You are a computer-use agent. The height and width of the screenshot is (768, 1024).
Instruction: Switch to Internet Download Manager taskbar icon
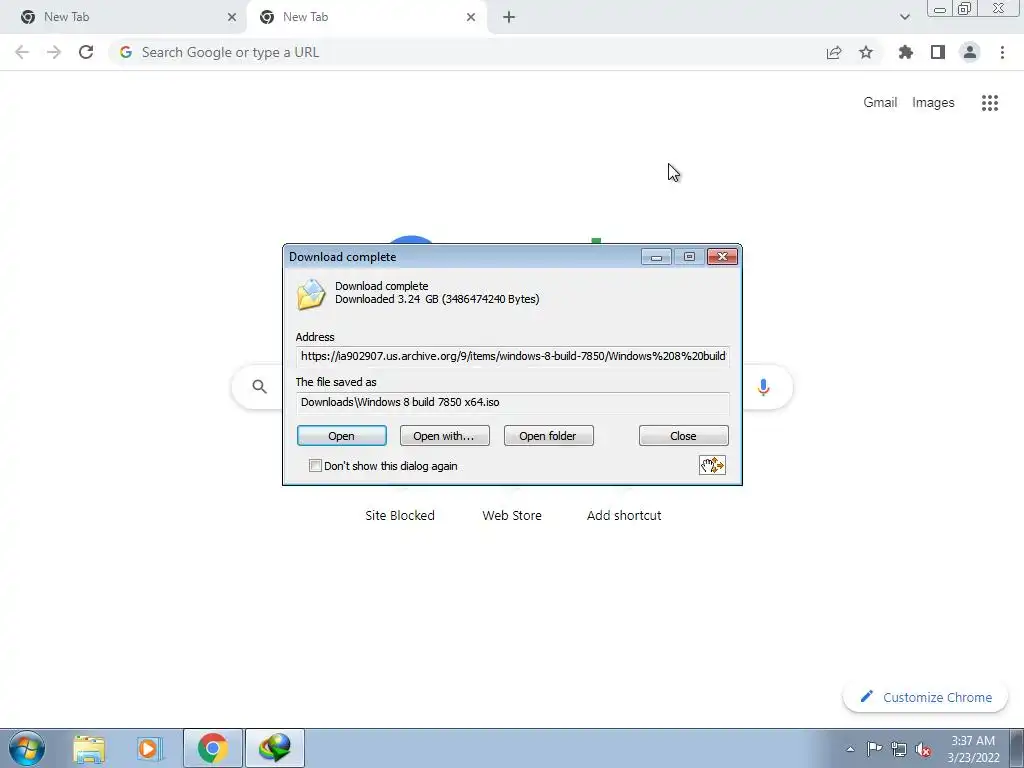pyautogui.click(x=275, y=748)
